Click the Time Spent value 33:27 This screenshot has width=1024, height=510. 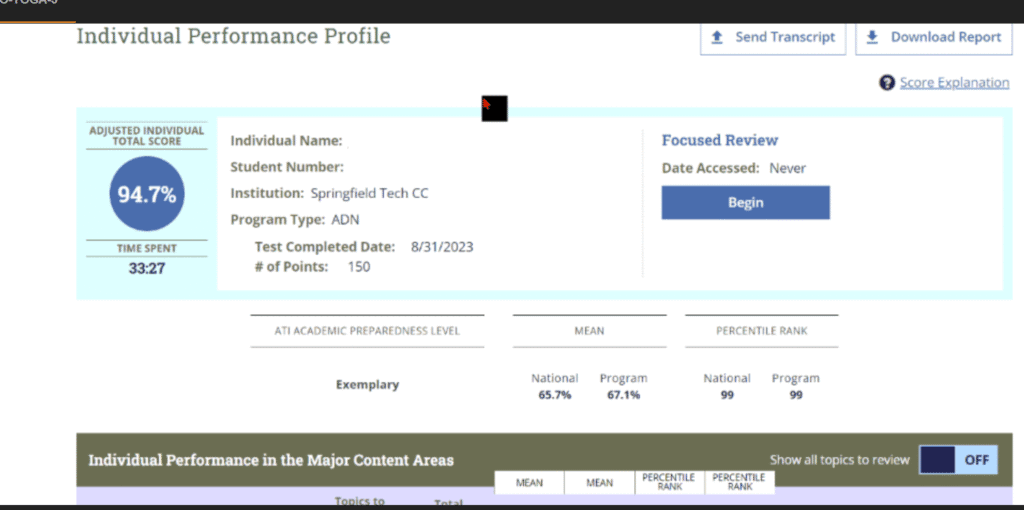147,268
